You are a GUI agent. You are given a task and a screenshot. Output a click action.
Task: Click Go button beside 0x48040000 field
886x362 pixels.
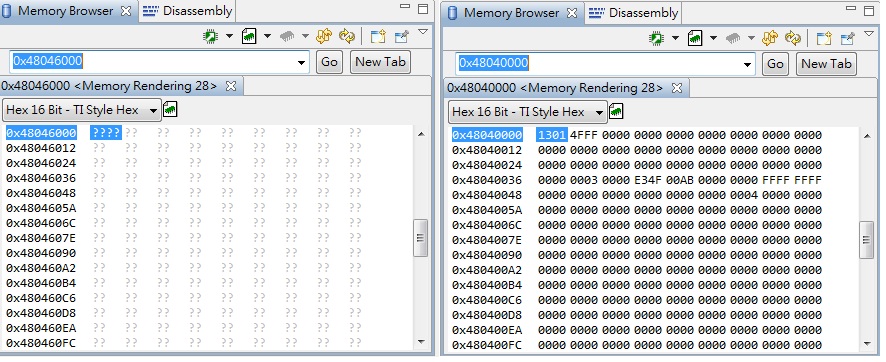point(775,64)
